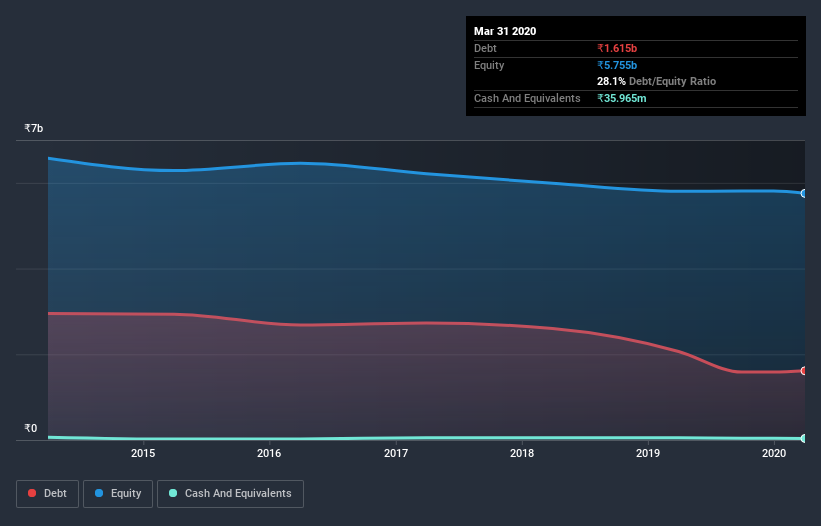821x526 pixels.
Task: Click the 2018 x-axis label
Action: coord(522,453)
